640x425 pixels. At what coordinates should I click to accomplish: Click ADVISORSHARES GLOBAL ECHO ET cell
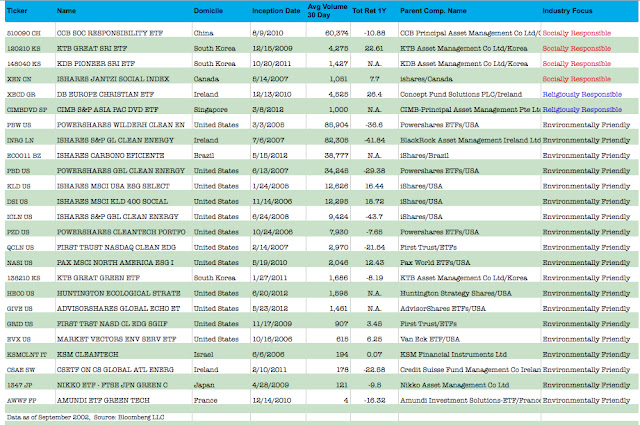(118, 309)
